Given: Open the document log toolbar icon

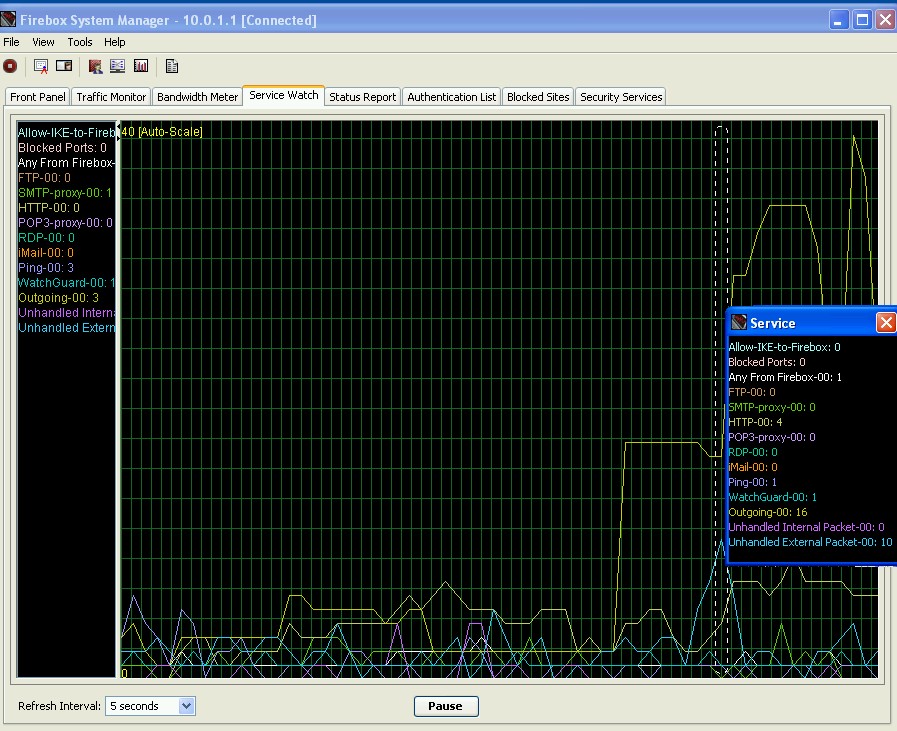Looking at the screenshot, I should coord(172,66).
